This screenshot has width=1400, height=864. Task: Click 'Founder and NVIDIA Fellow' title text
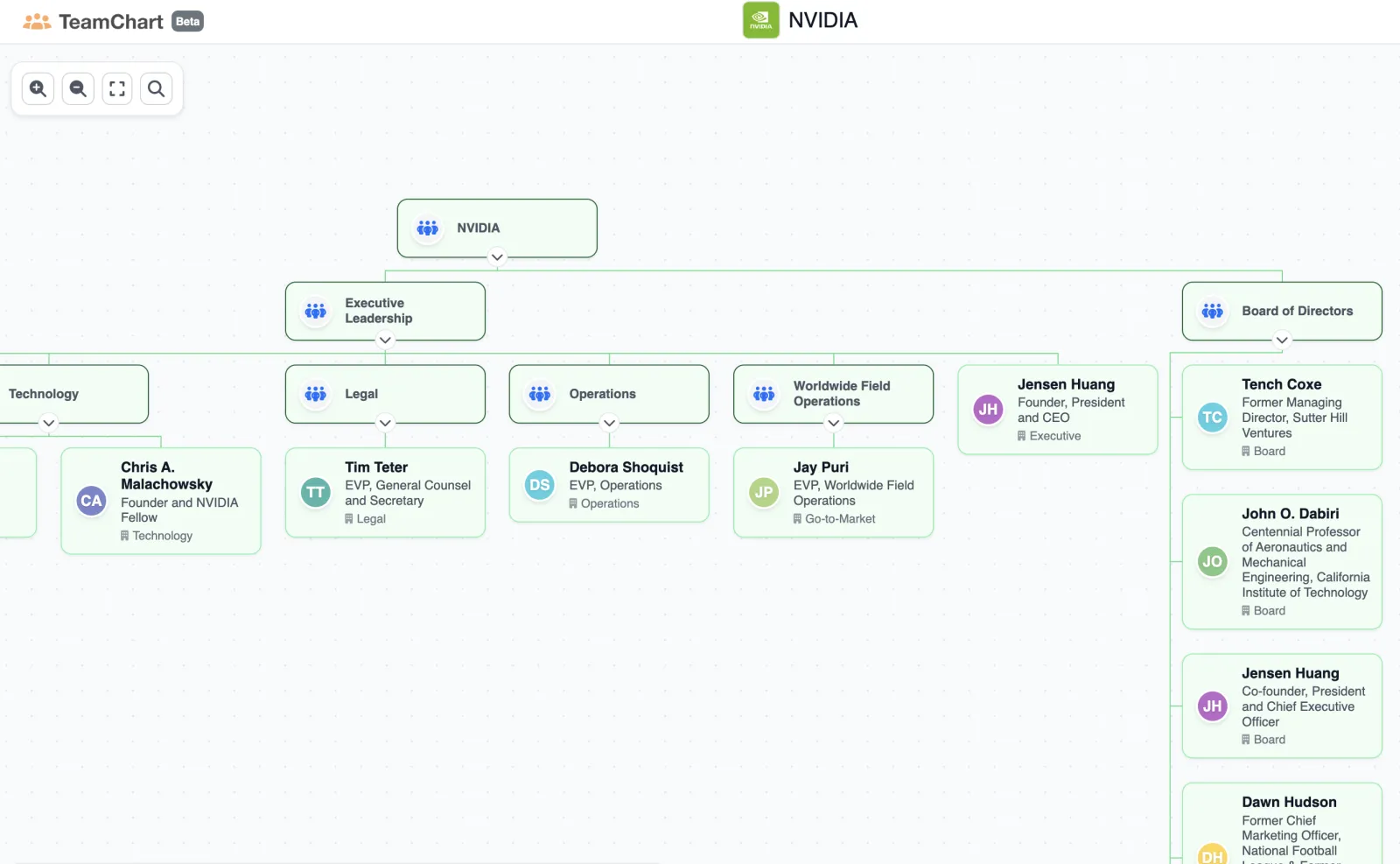(179, 510)
